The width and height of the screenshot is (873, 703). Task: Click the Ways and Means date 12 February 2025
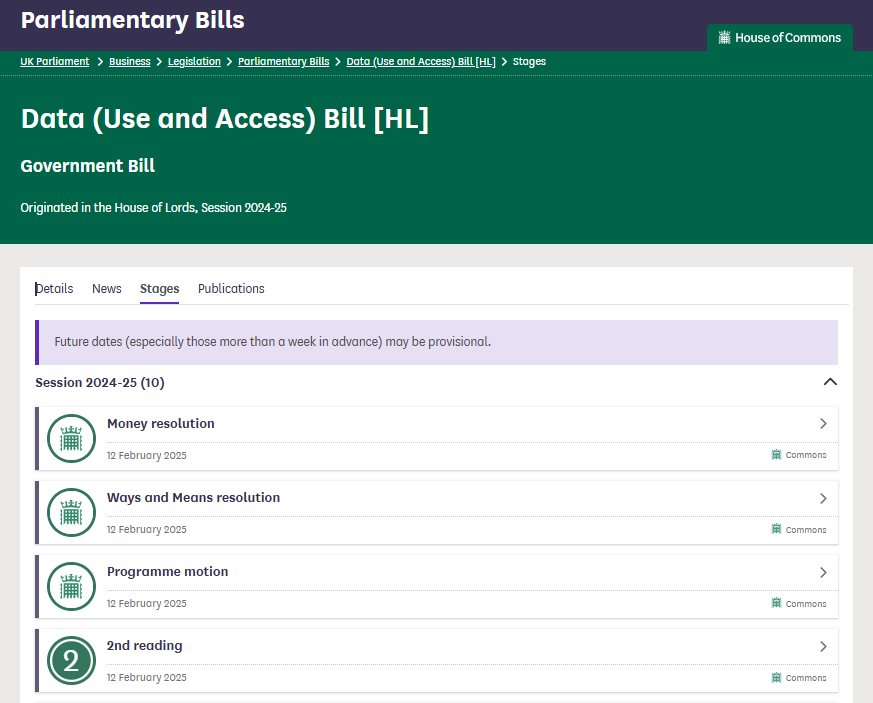146,529
